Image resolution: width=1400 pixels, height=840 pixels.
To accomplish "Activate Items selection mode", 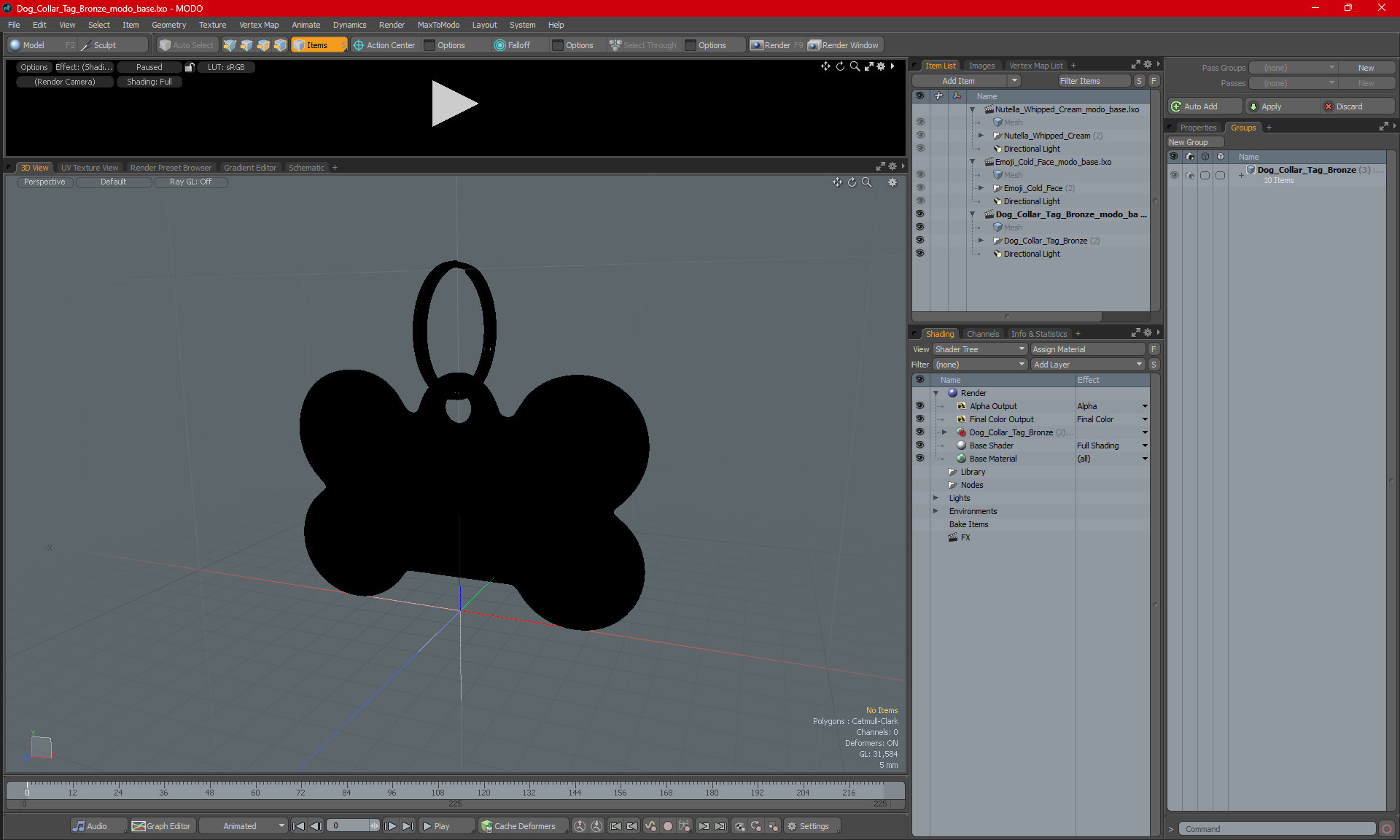I will click(319, 45).
